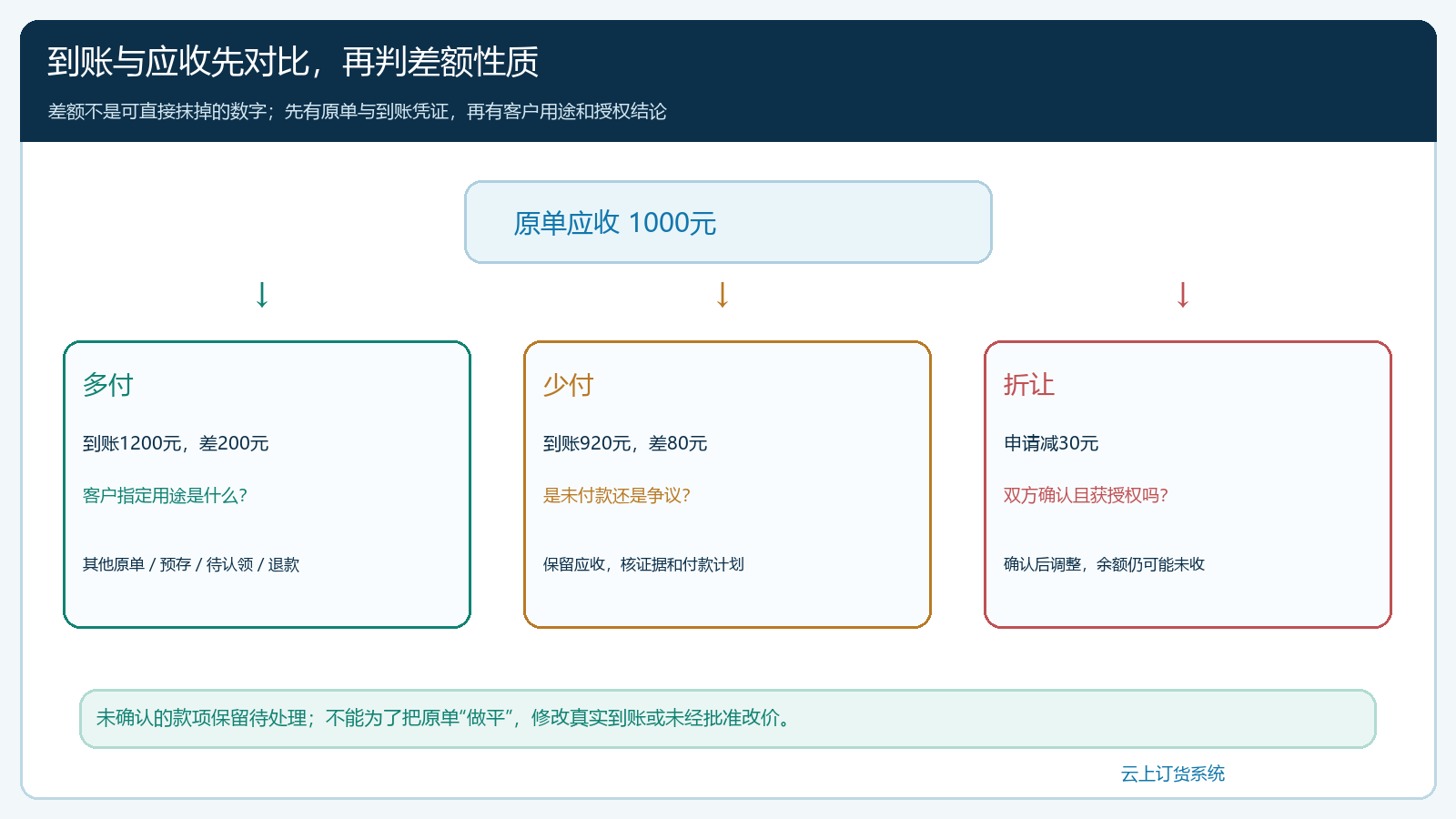The height and width of the screenshot is (819, 1456).
Task: Select line 保留应收，核证据和付款计划
Action: pos(643,564)
